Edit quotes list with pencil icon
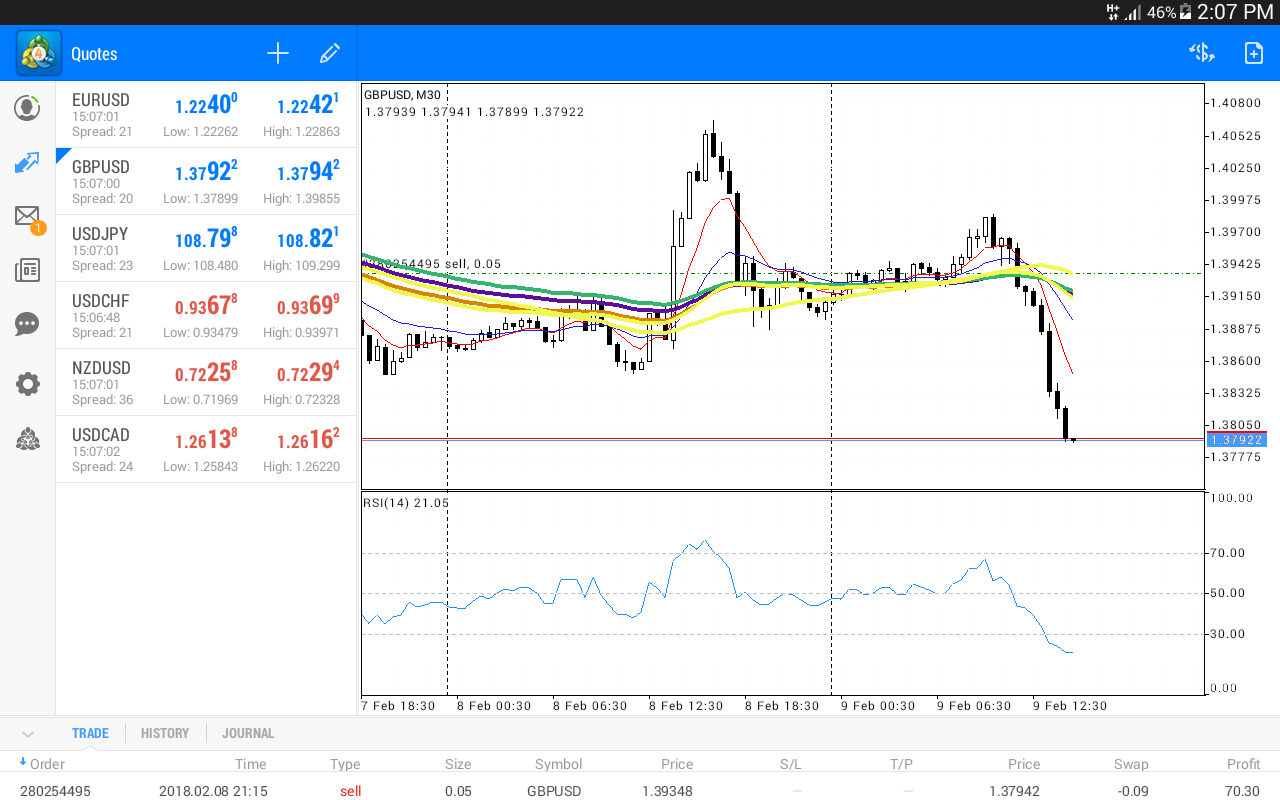The height and width of the screenshot is (800, 1280). click(x=330, y=54)
